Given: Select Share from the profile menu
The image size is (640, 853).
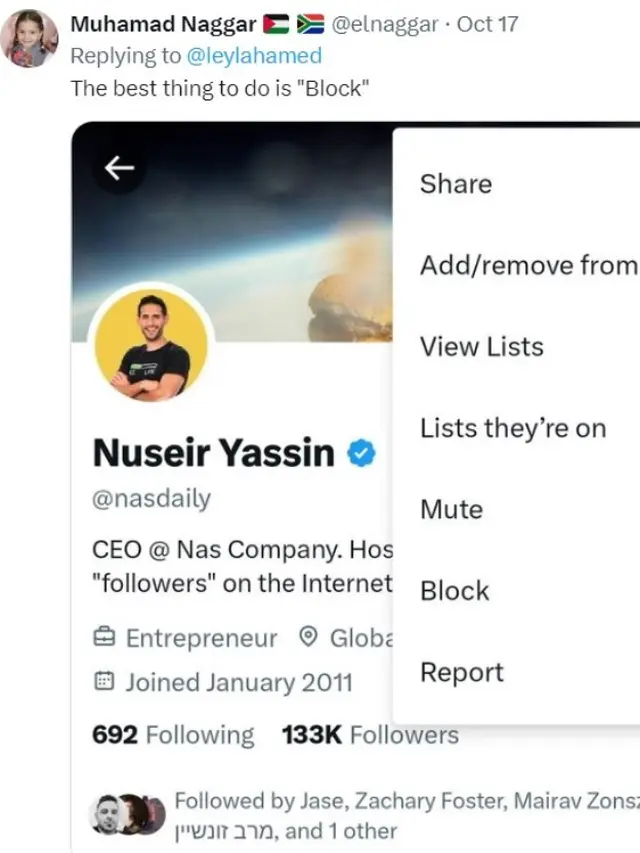Looking at the screenshot, I should [456, 184].
